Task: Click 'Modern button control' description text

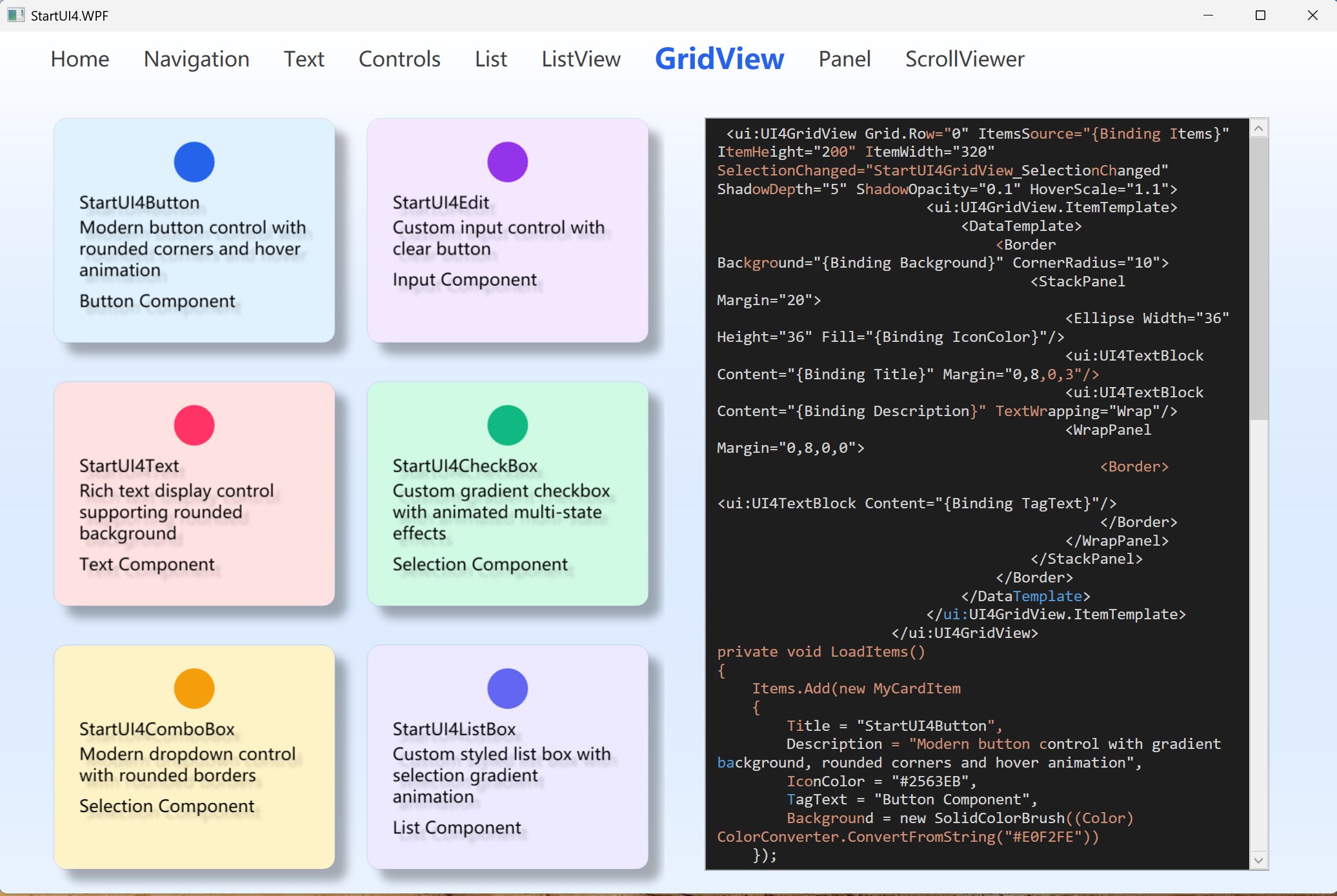Action: [192, 249]
